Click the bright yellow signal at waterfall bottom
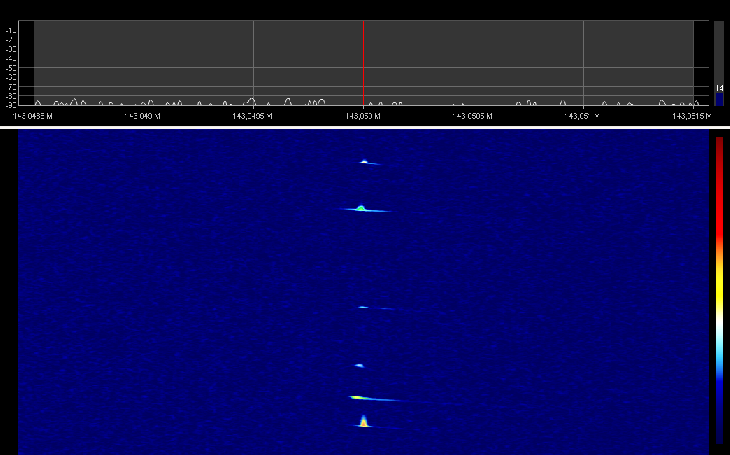The height and width of the screenshot is (455, 730). 364,422
